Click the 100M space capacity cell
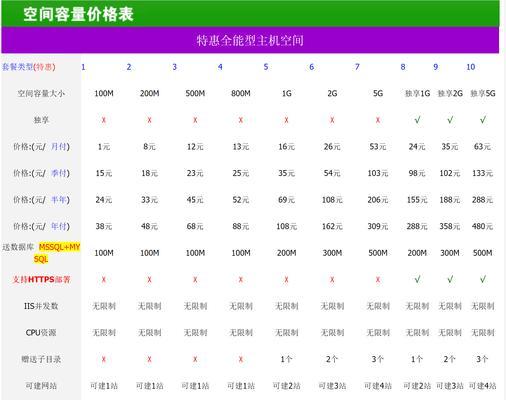Screen dimensions: 506x400 coord(104,93)
